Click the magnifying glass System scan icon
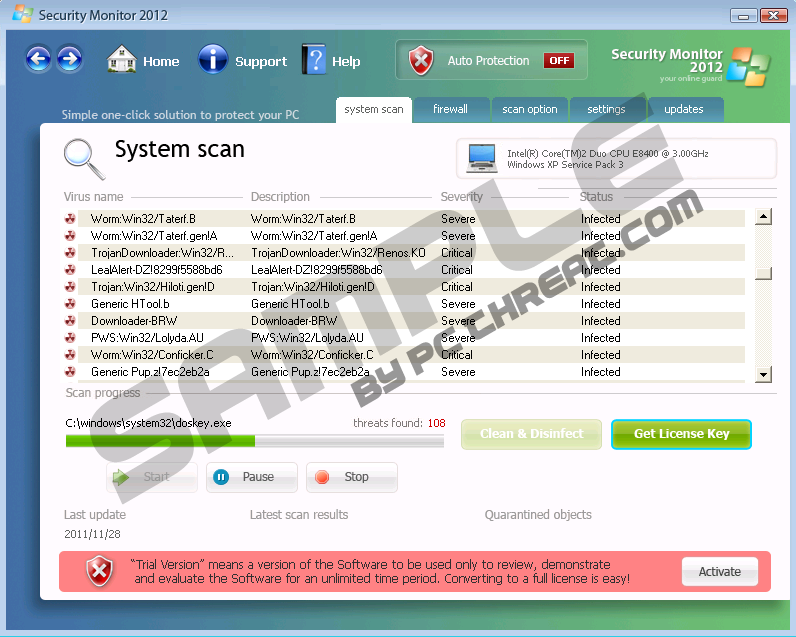This screenshot has width=796, height=637. pyautogui.click(x=84, y=159)
